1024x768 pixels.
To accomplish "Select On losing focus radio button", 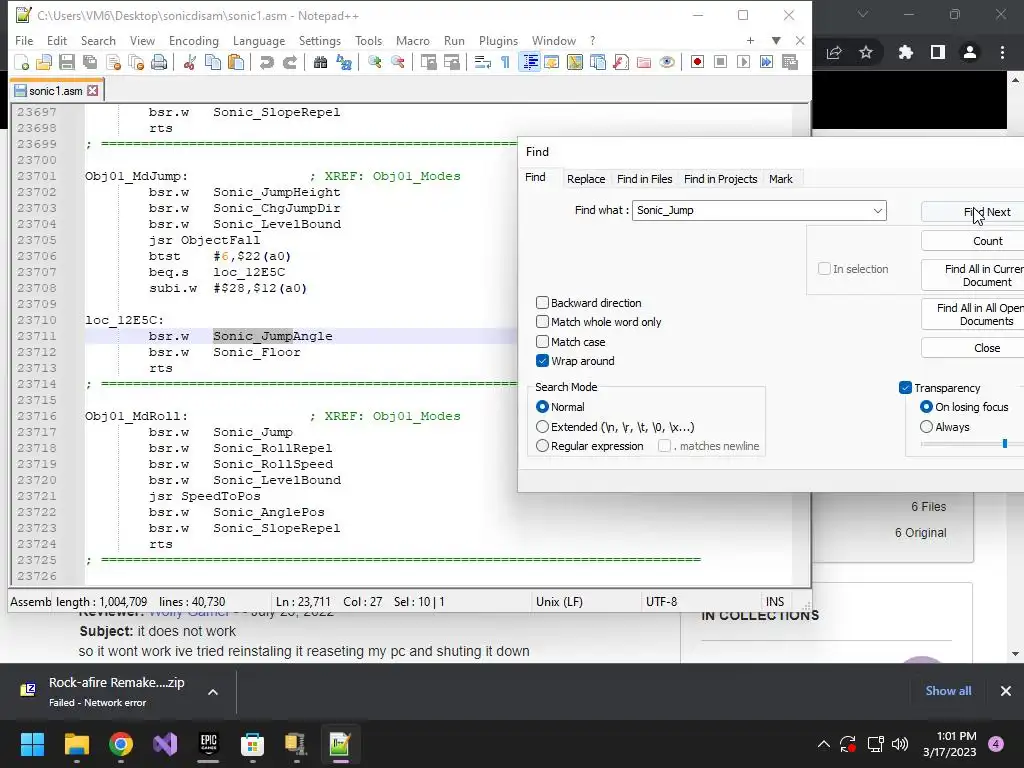I will click(x=926, y=407).
